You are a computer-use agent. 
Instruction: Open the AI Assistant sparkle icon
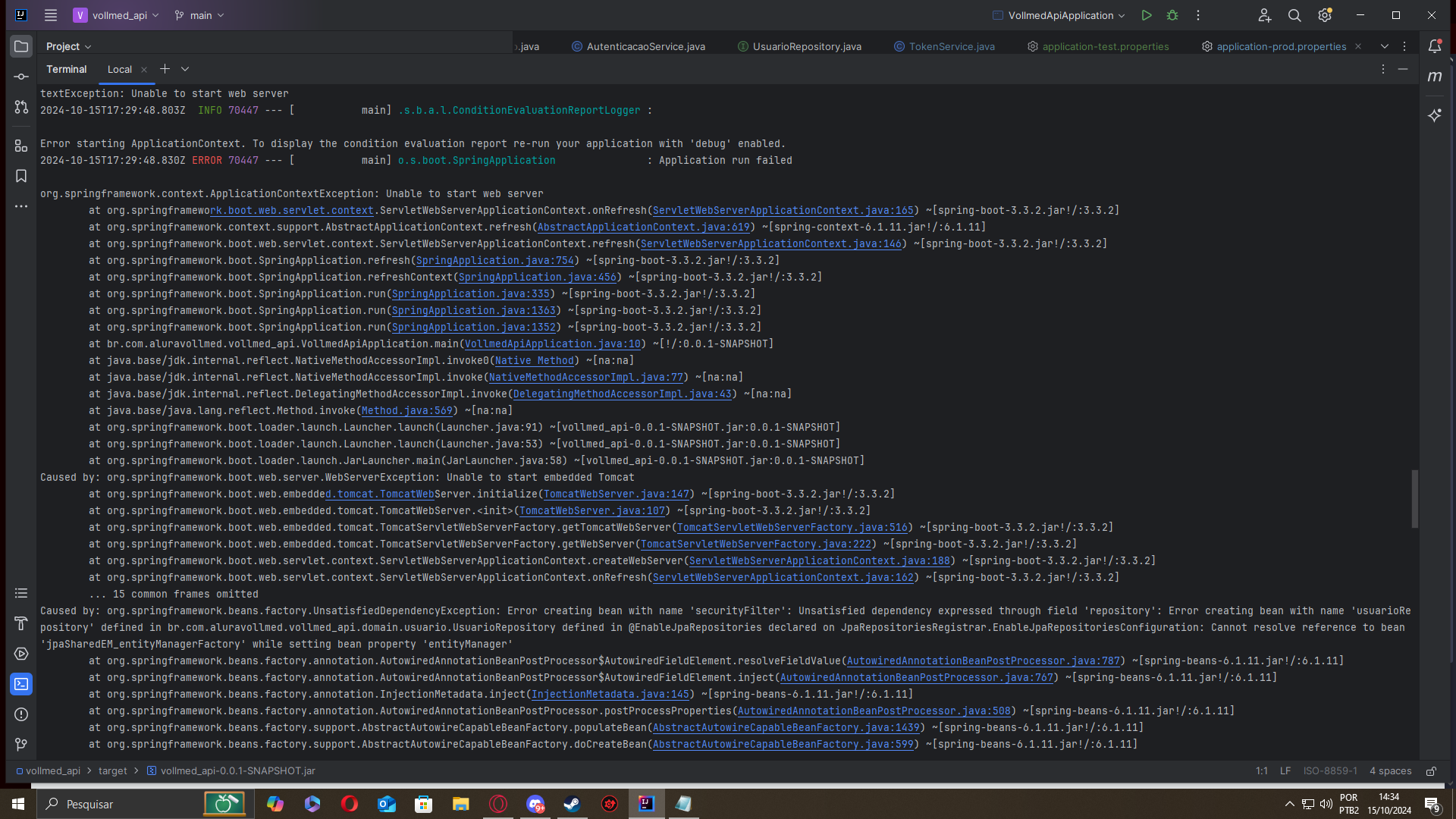(x=1435, y=115)
